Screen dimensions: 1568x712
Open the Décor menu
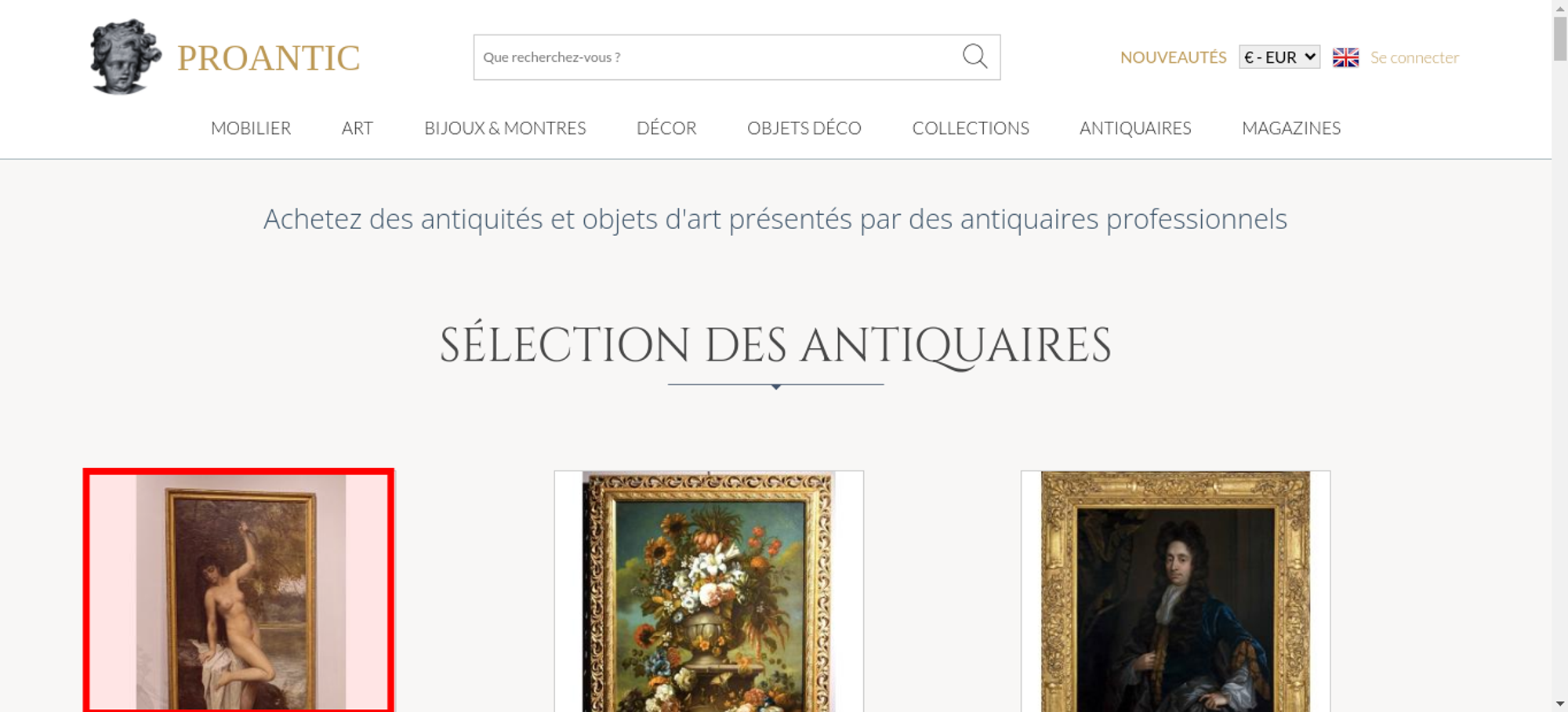666,128
